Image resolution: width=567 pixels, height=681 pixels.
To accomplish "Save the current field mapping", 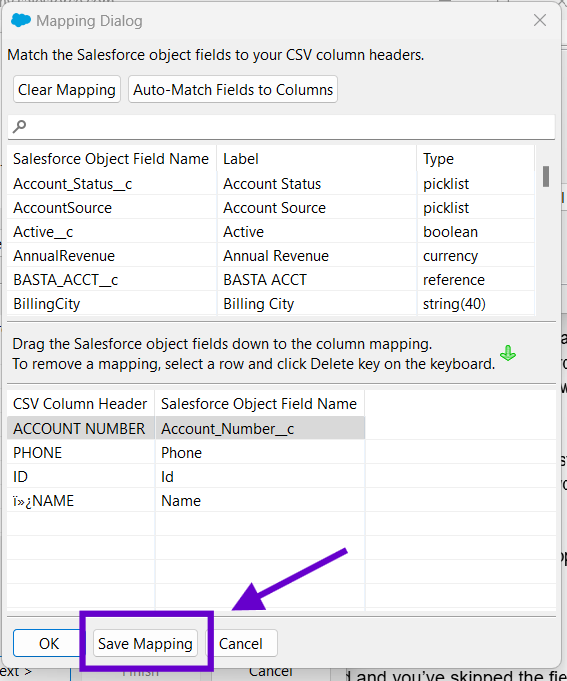I will pyautogui.click(x=145, y=644).
